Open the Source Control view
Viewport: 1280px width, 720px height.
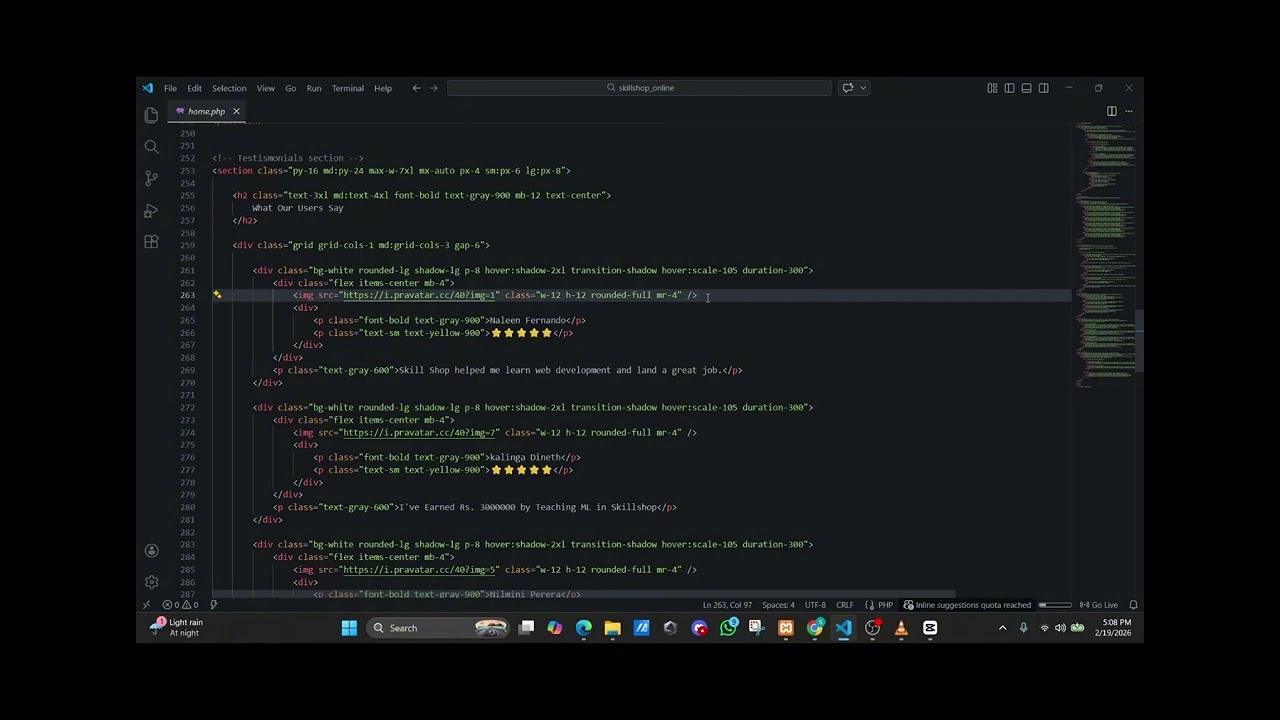click(151, 178)
